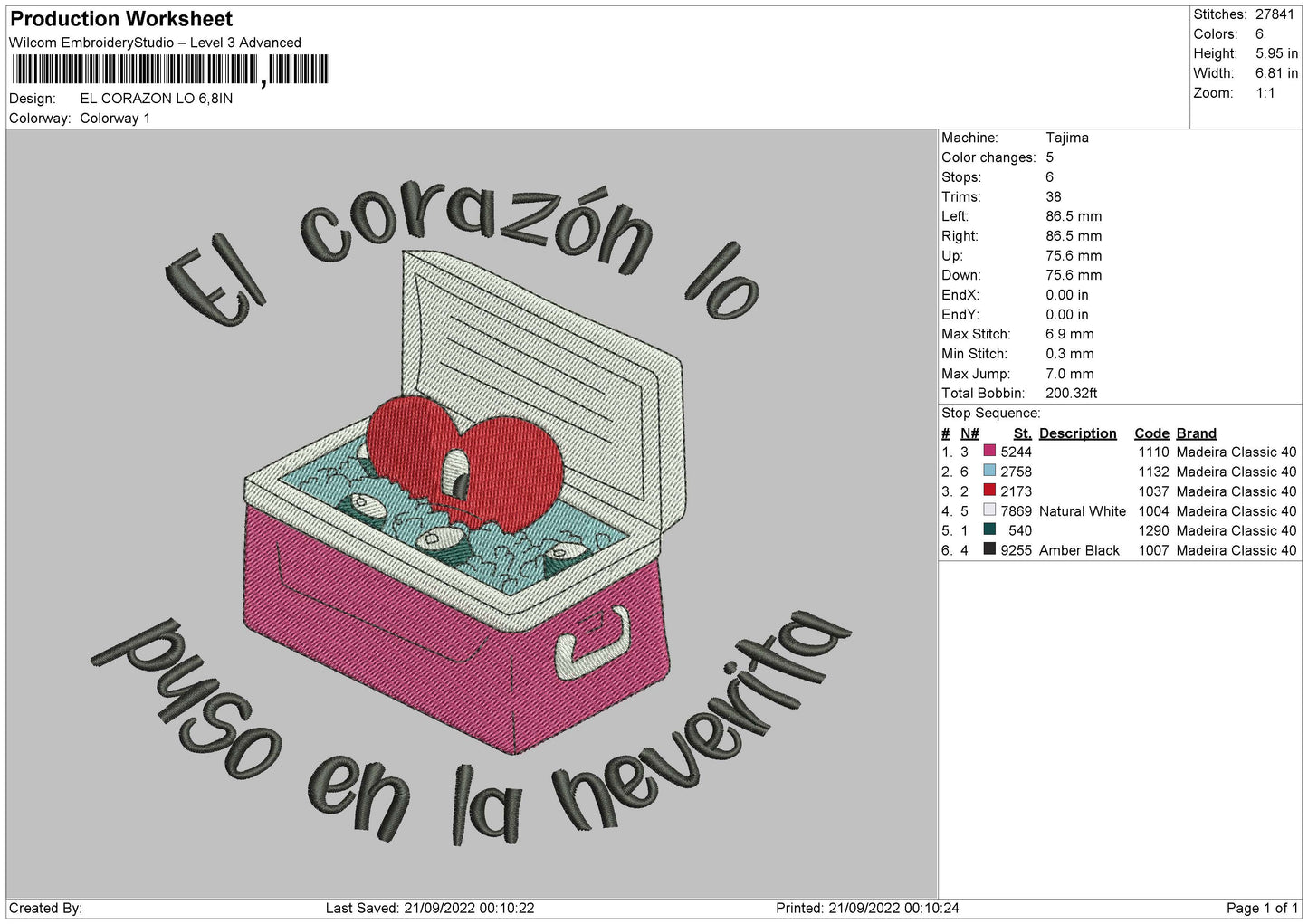Click the Trims value 38

click(x=1054, y=196)
